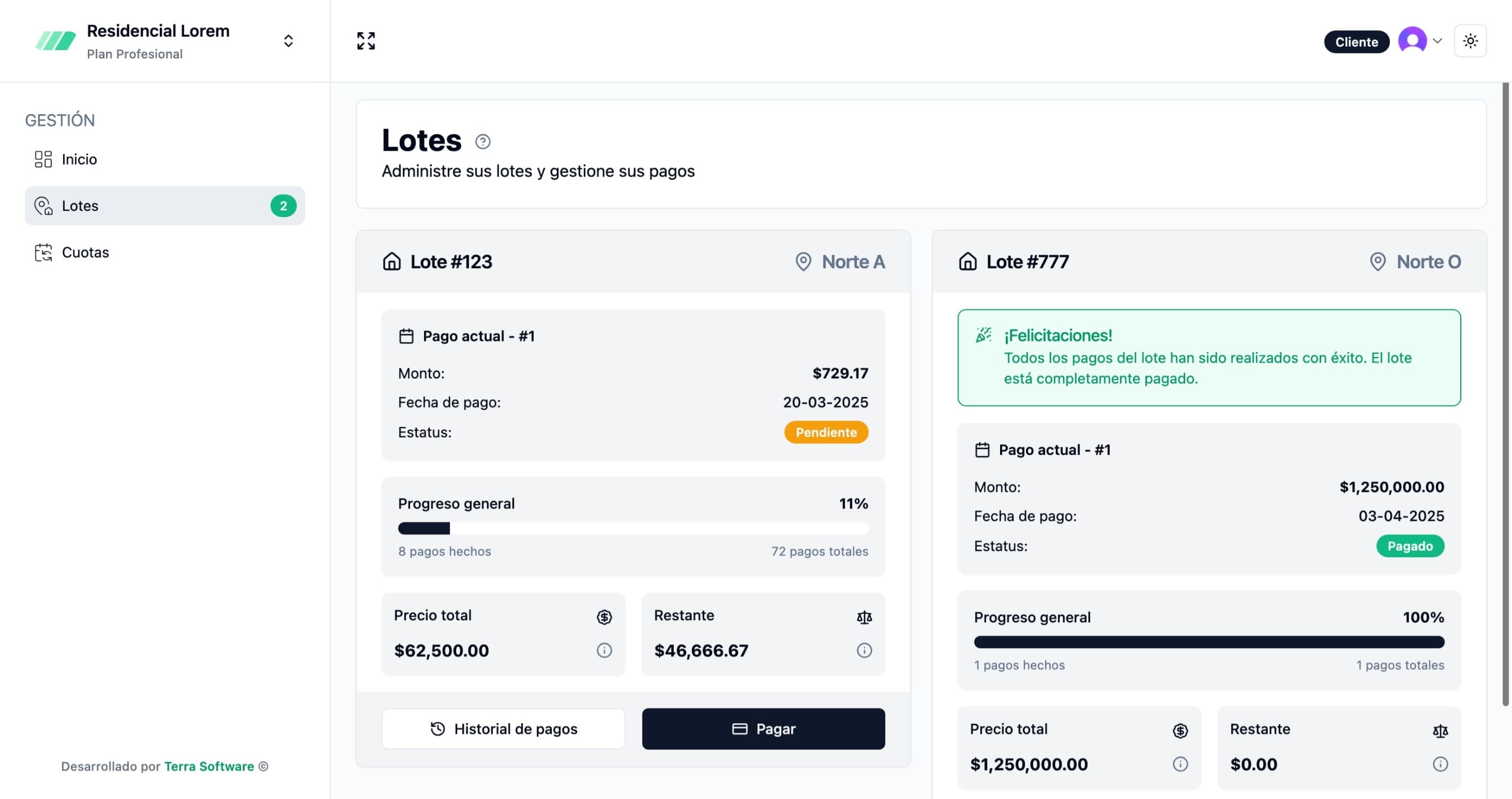Image resolution: width=1512 pixels, height=799 pixels.
Task: Expand the avatar dropdown chevron
Action: (x=1437, y=41)
